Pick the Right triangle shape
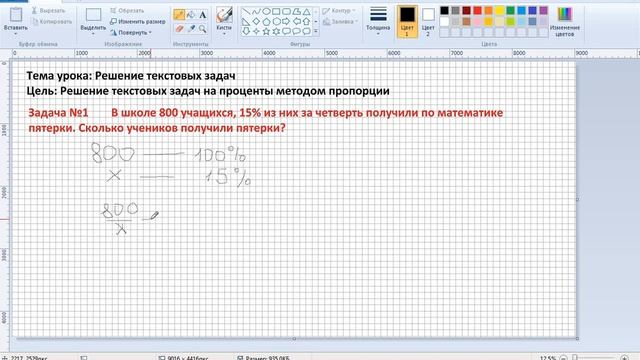 [x=246, y=22]
